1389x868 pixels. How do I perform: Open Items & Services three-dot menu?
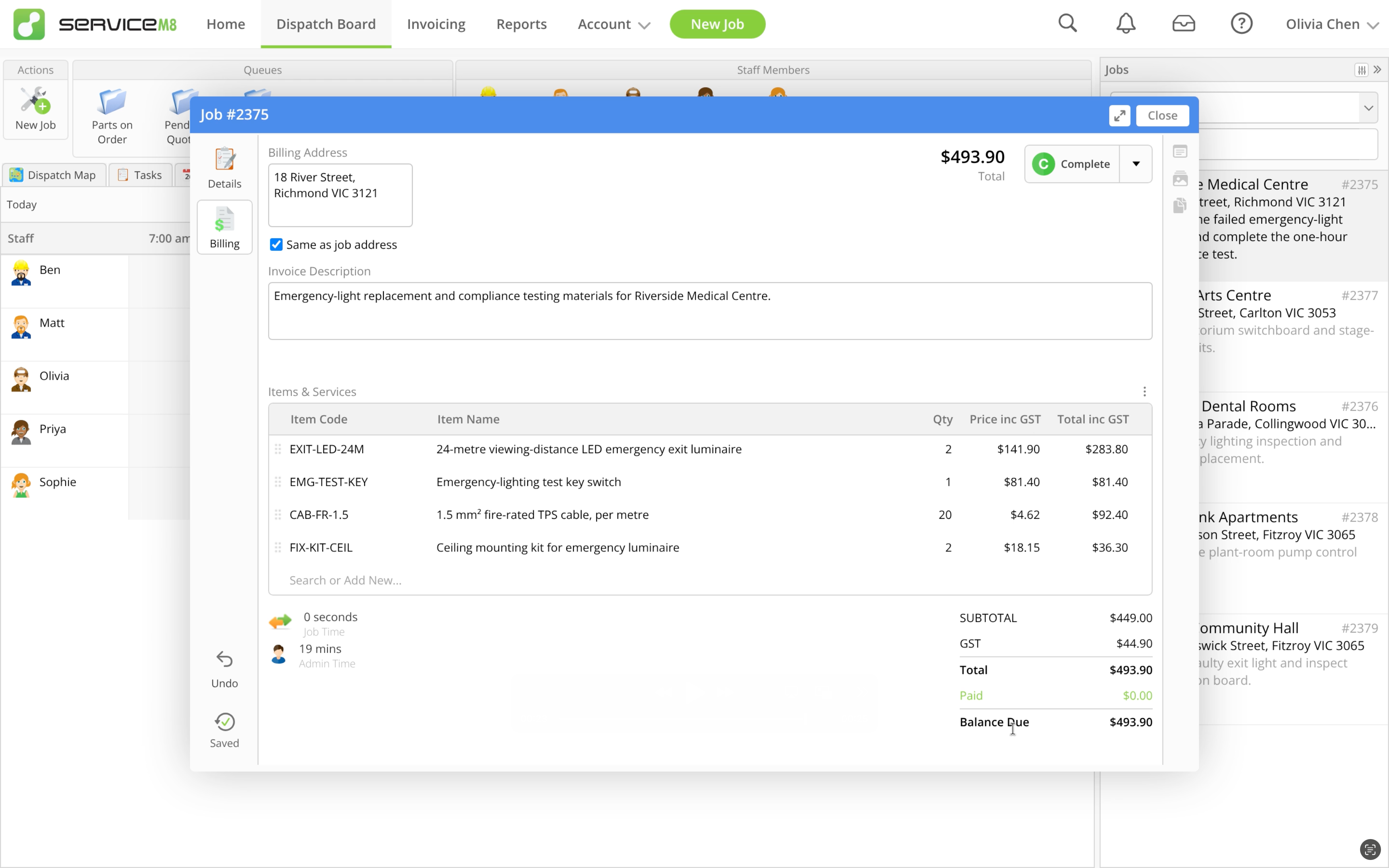(x=1144, y=391)
